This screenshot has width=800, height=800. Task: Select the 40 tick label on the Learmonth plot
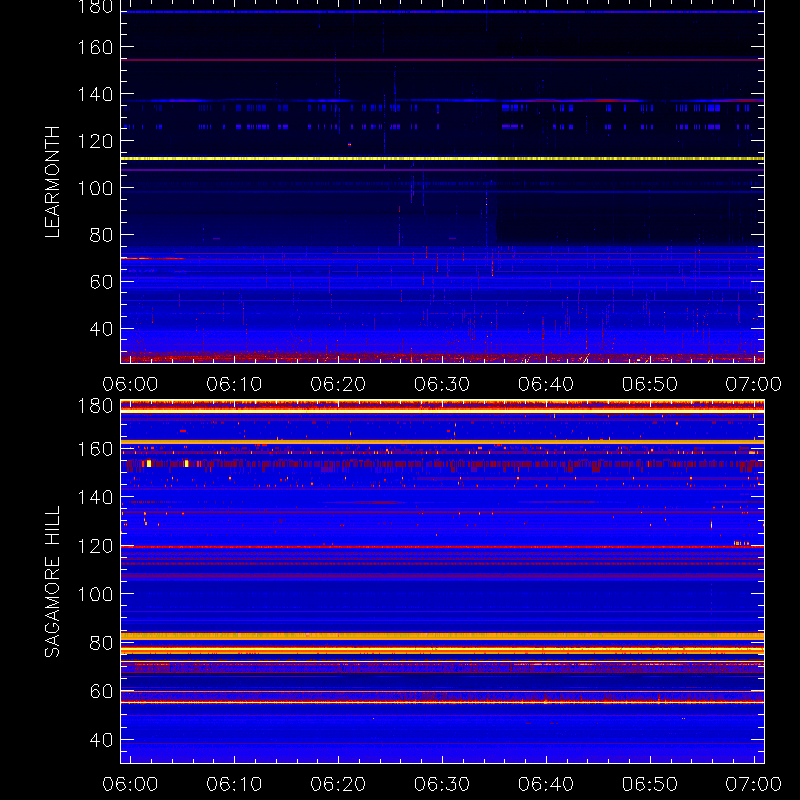(x=101, y=329)
